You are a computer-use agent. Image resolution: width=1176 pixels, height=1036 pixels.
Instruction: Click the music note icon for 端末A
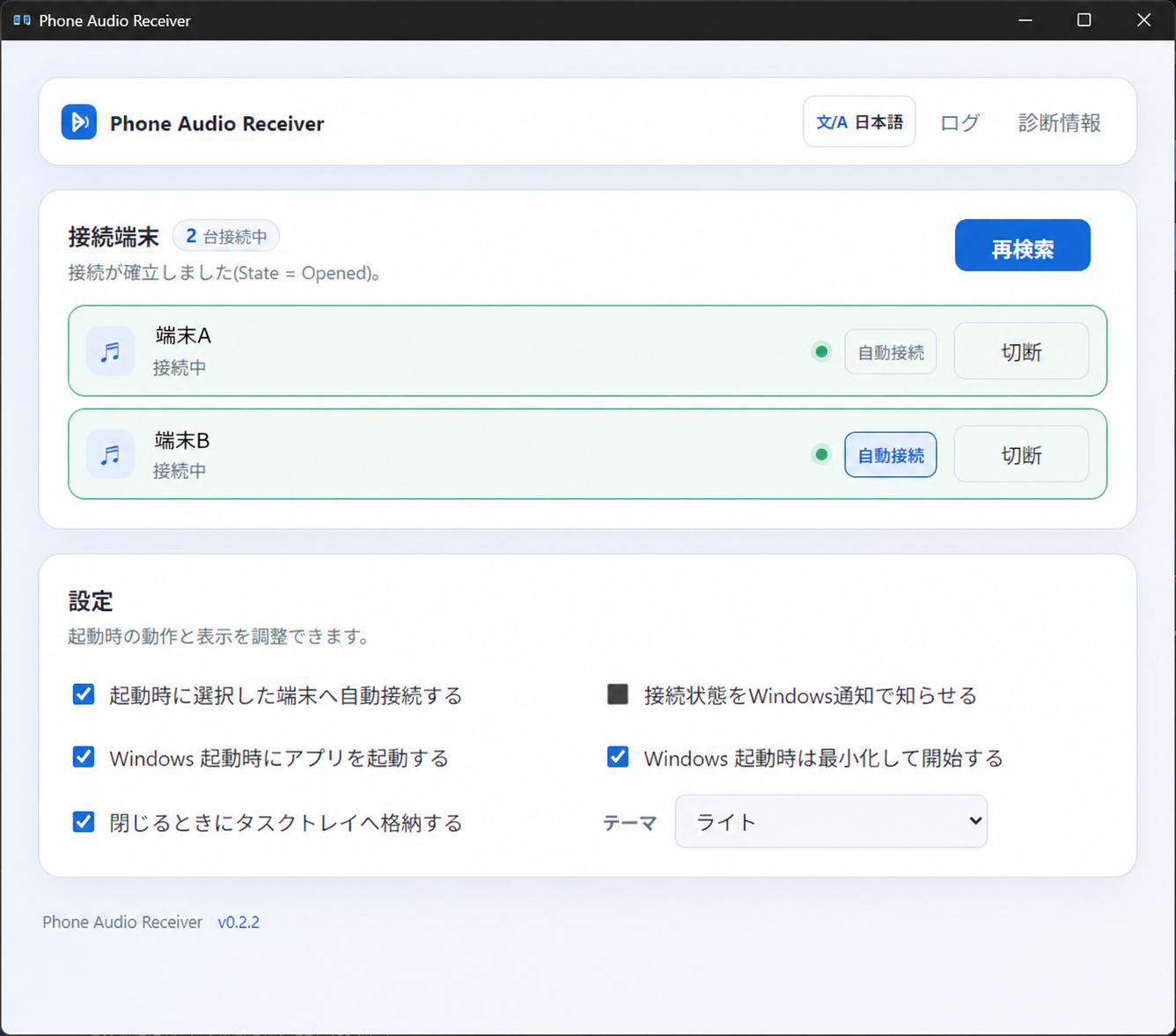point(110,351)
